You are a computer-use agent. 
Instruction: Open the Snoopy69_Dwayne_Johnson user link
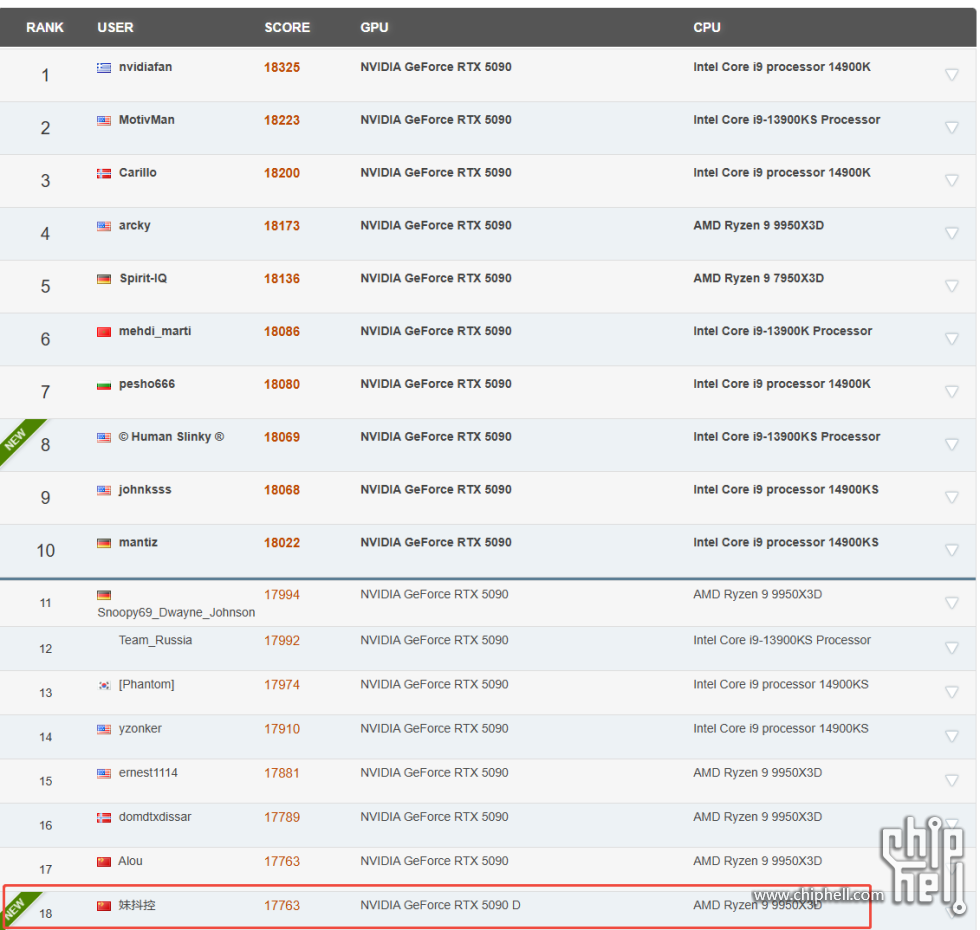click(x=176, y=612)
